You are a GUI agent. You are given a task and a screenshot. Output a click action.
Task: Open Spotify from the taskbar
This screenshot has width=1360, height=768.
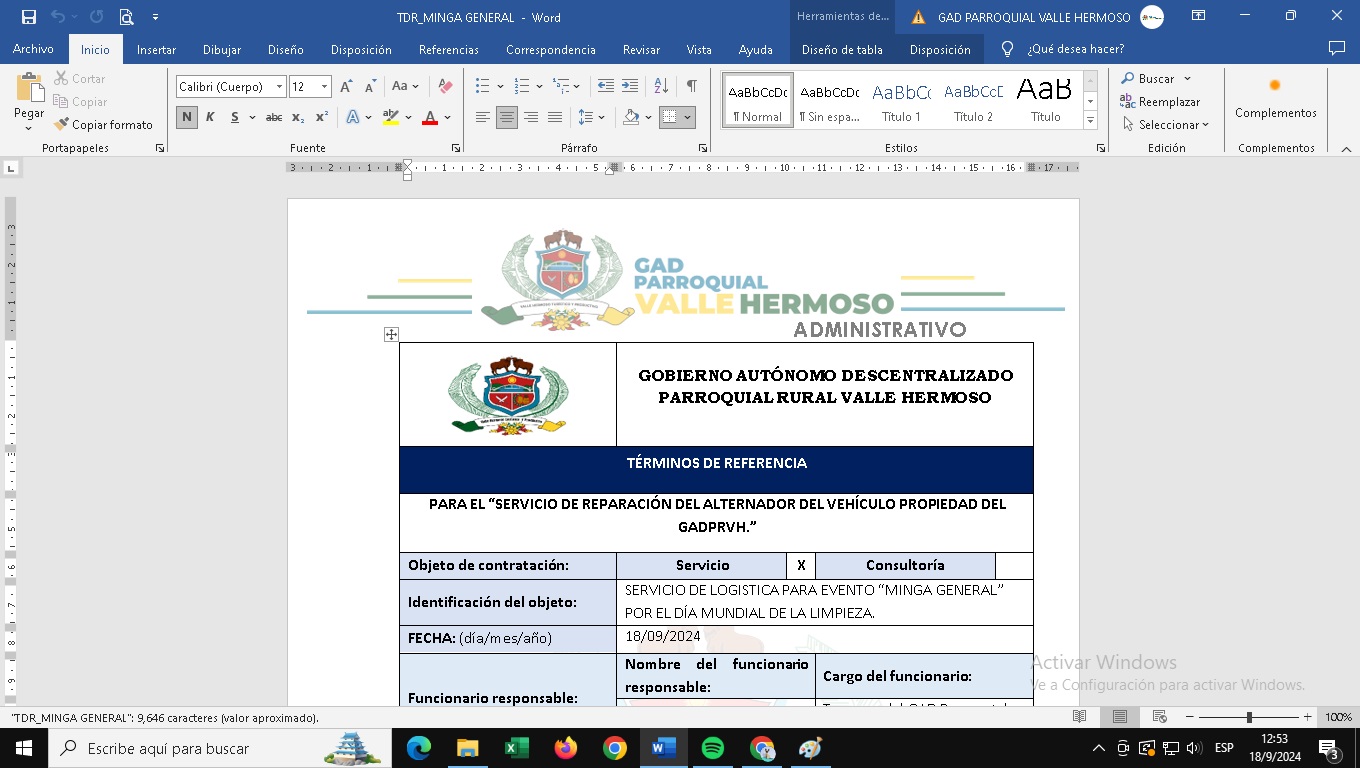click(x=713, y=748)
